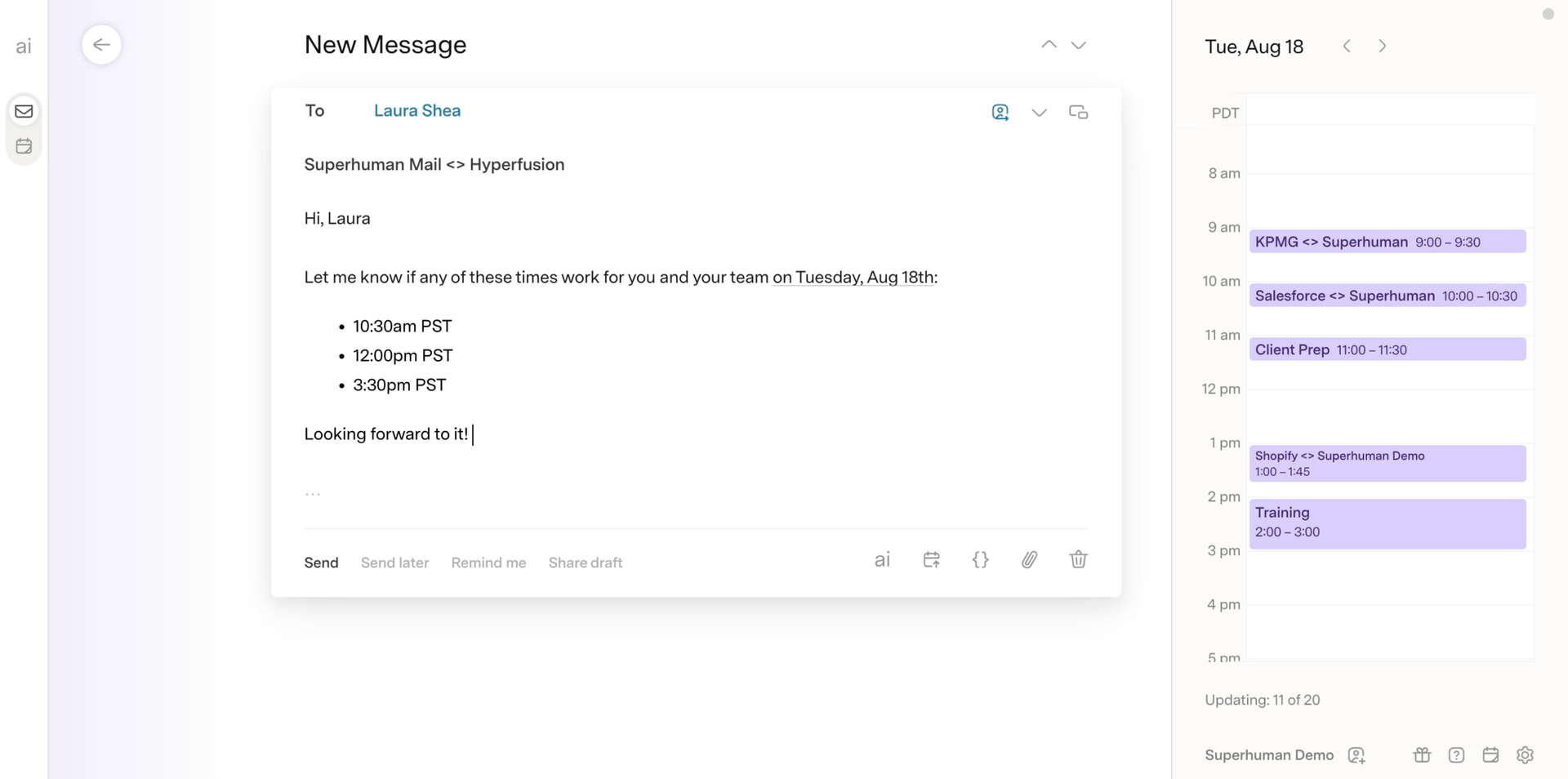The image size is (1568, 779).
Task: Select the Remind me option
Action: tap(488, 563)
